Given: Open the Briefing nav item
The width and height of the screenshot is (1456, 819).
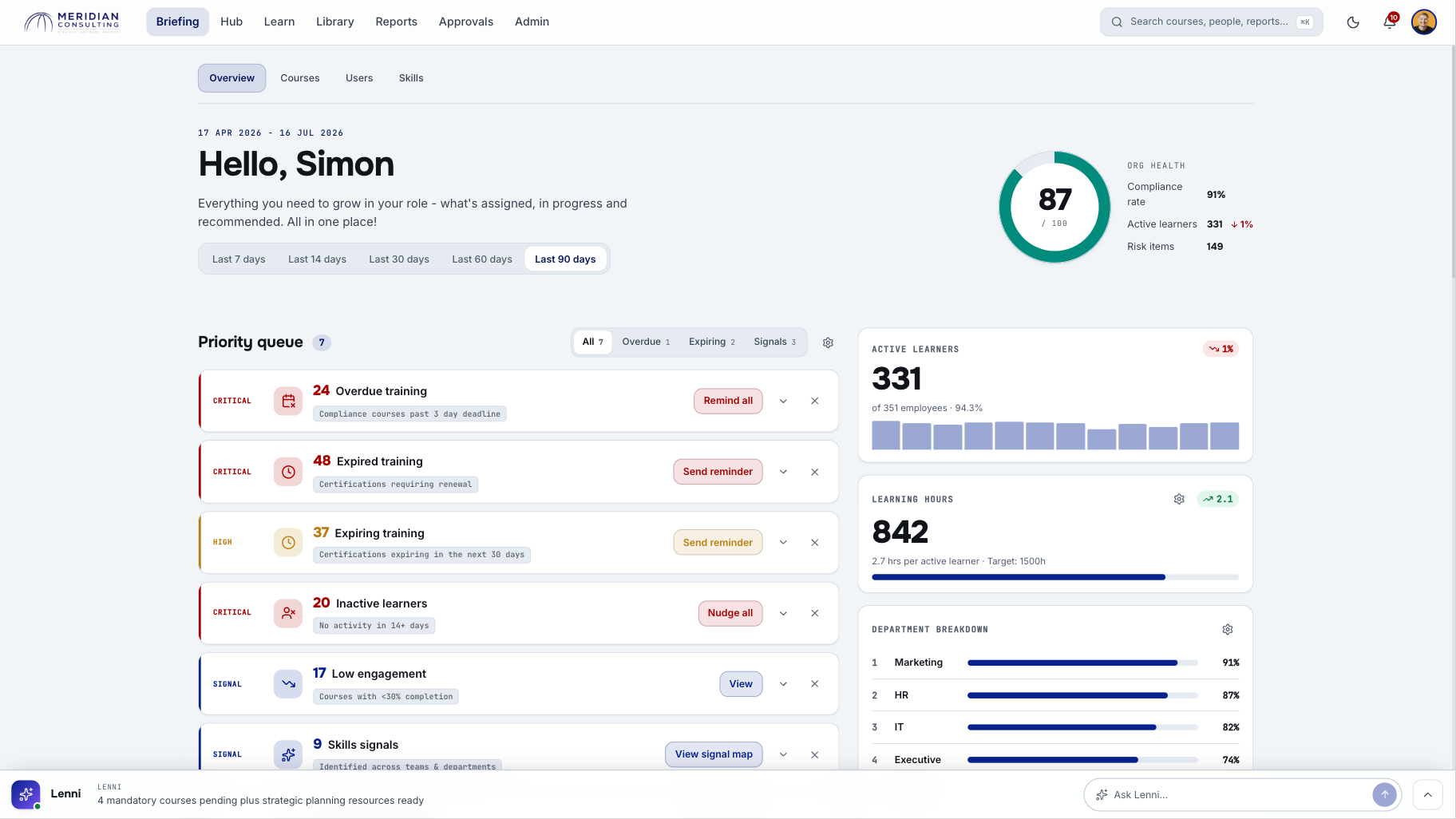Looking at the screenshot, I should tap(177, 22).
